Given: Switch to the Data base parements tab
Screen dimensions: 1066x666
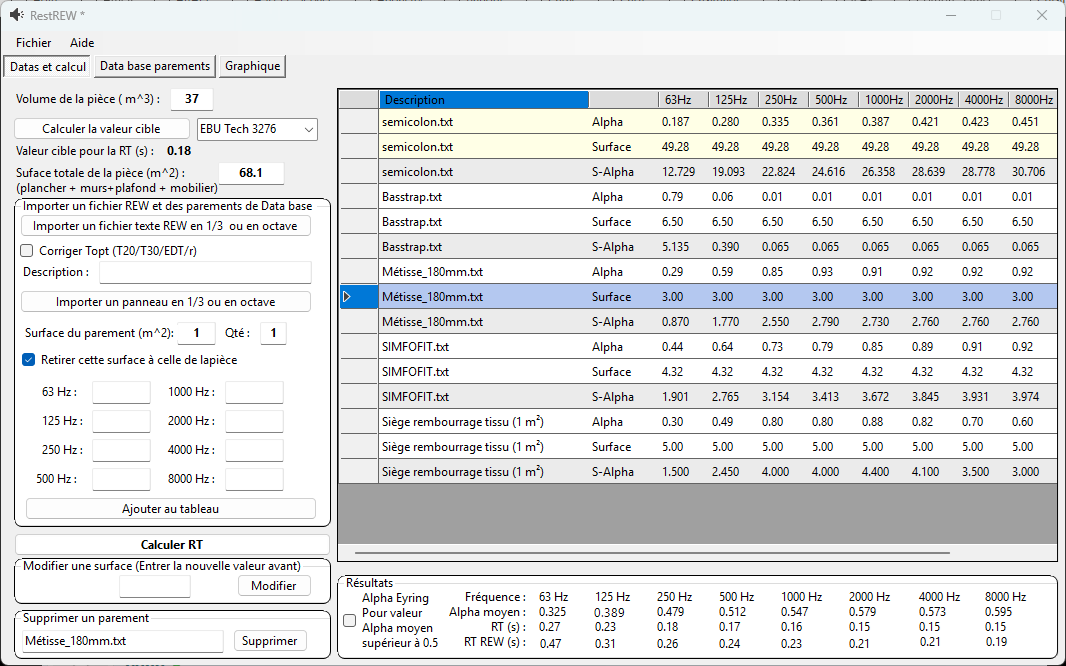Looking at the screenshot, I should click(155, 66).
